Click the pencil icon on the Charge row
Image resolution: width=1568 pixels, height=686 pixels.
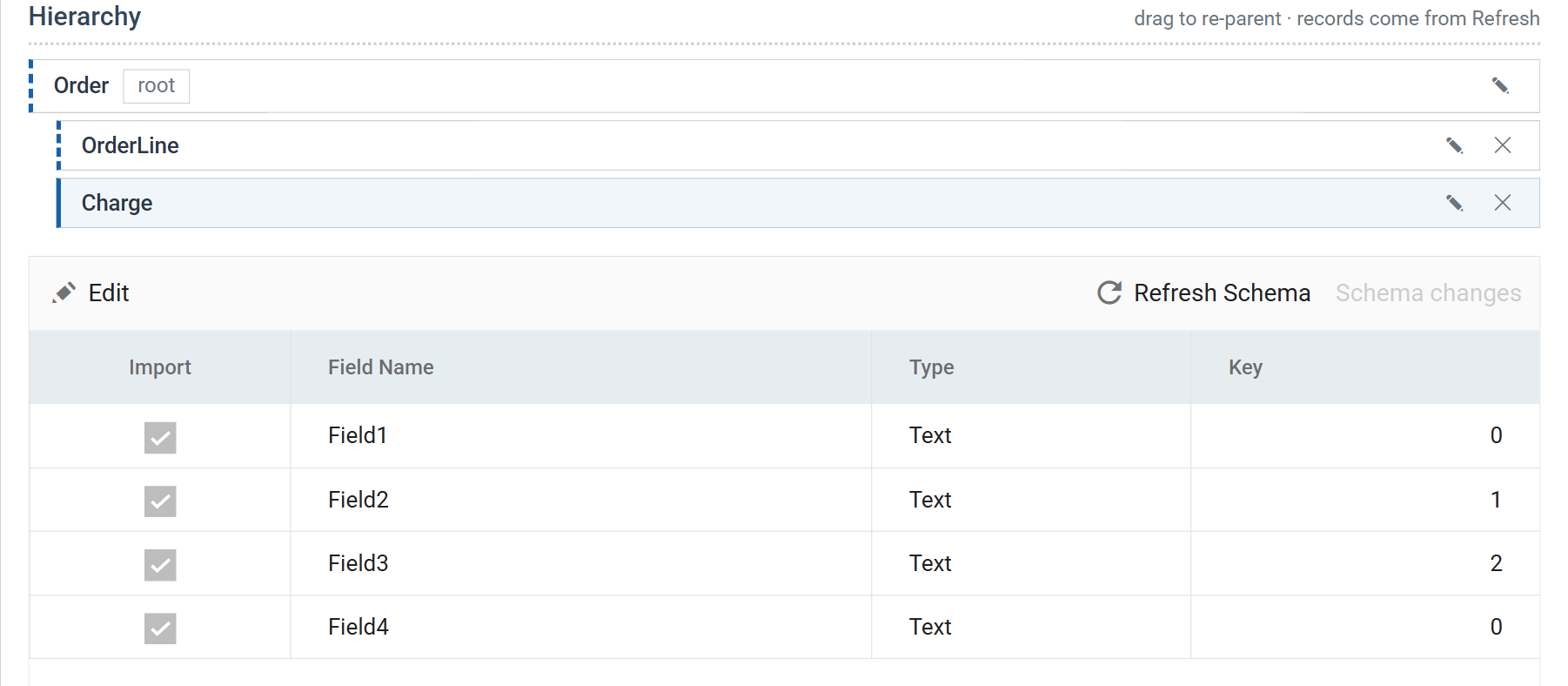(1454, 203)
